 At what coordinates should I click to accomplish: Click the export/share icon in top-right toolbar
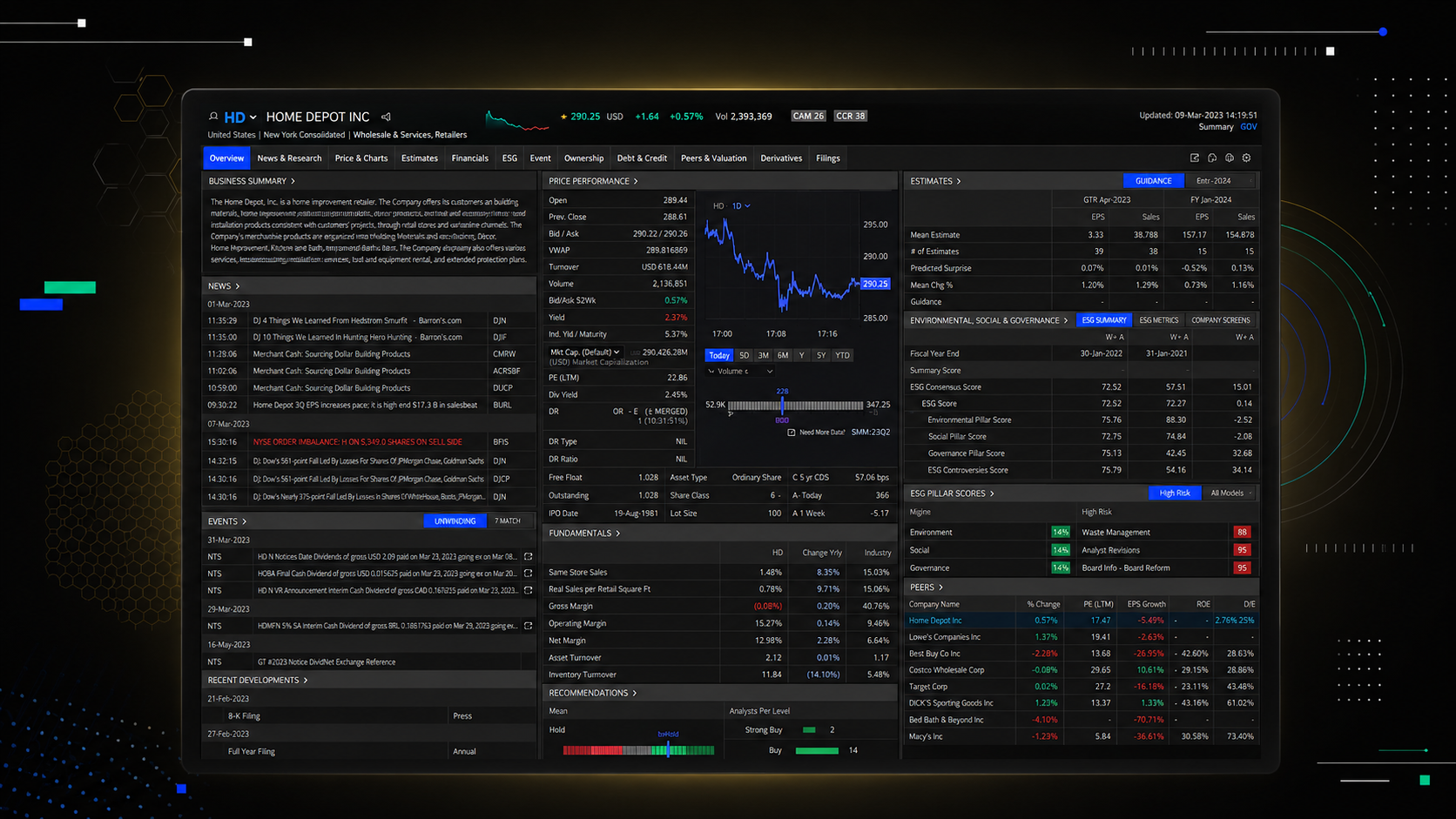[1195, 158]
